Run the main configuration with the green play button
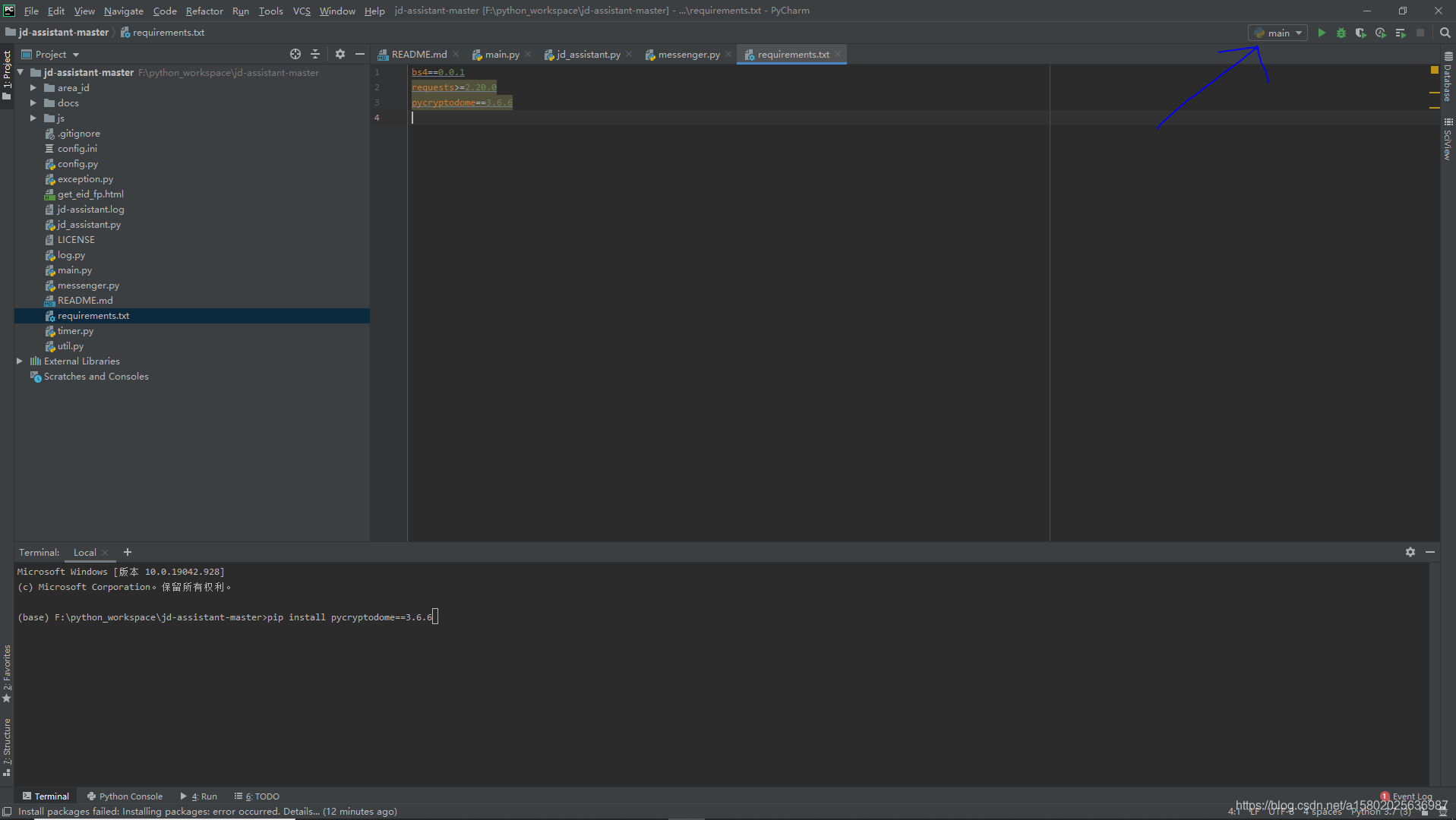The width and height of the screenshot is (1456, 820). click(x=1322, y=33)
